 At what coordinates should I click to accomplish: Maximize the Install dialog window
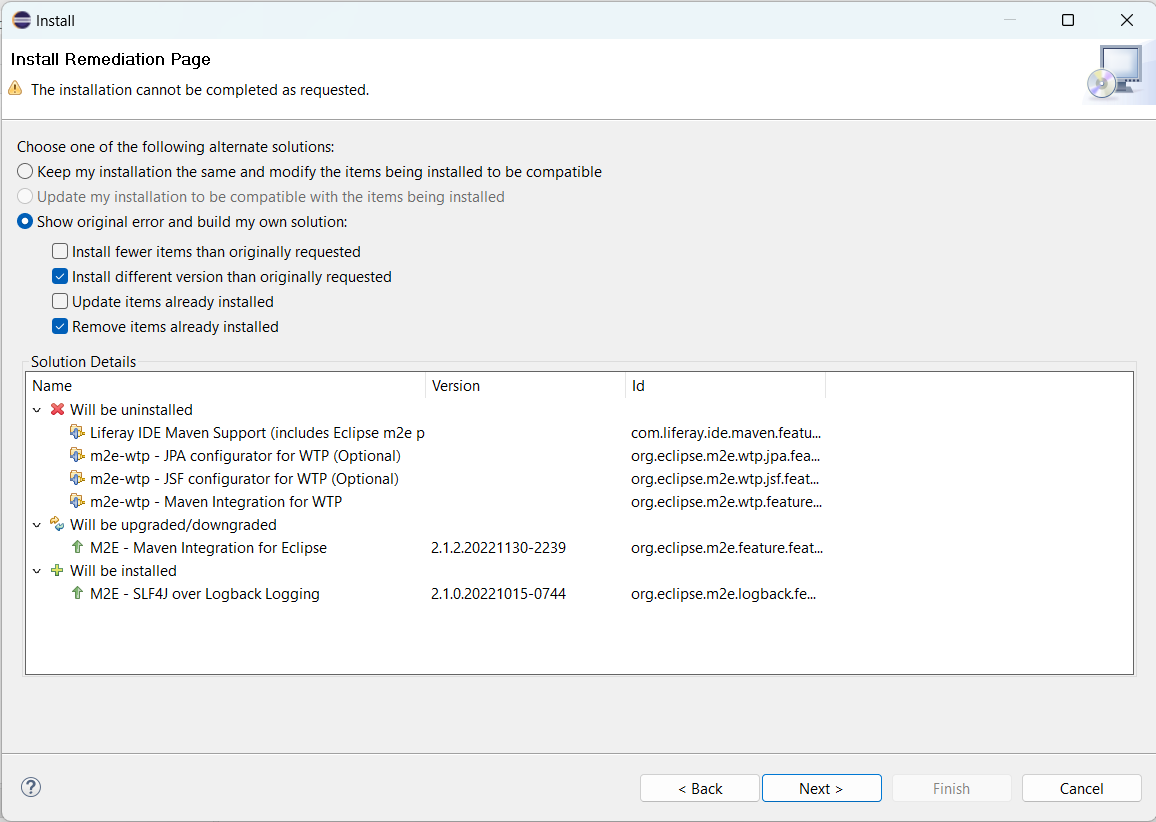click(x=1068, y=20)
